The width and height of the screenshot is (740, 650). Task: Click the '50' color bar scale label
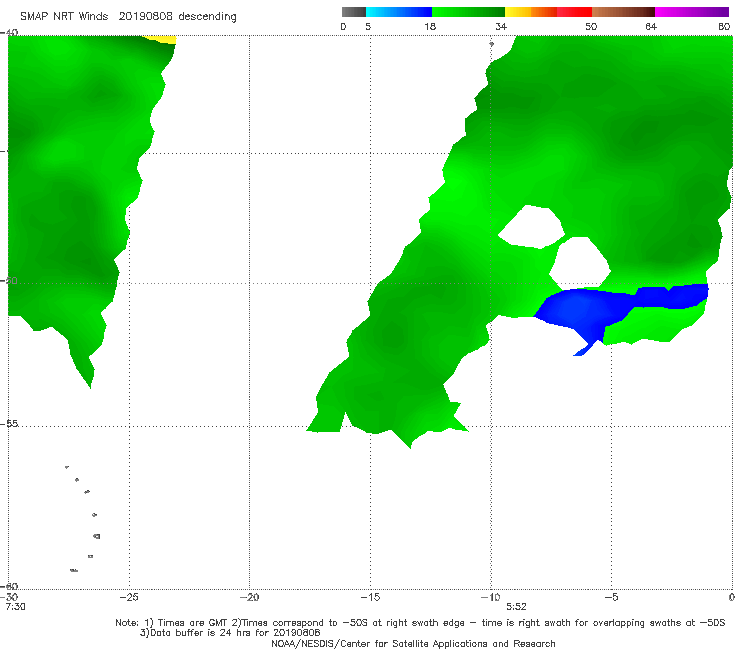point(591,27)
